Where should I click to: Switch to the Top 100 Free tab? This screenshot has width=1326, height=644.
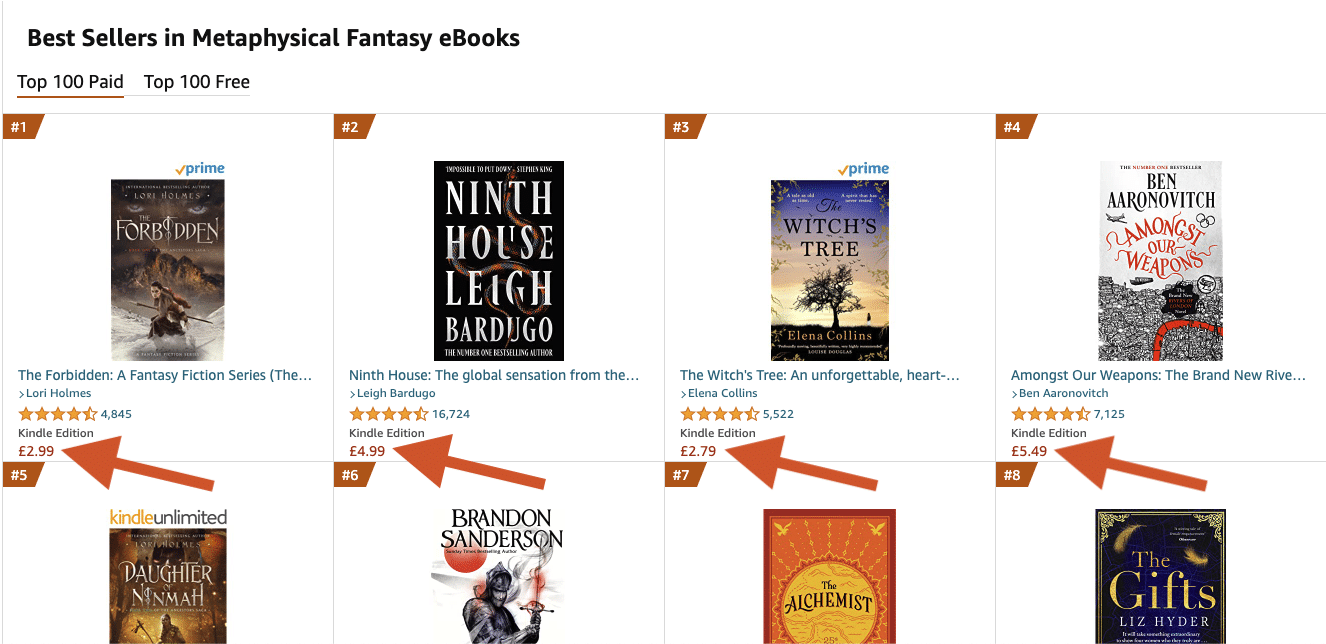click(196, 82)
